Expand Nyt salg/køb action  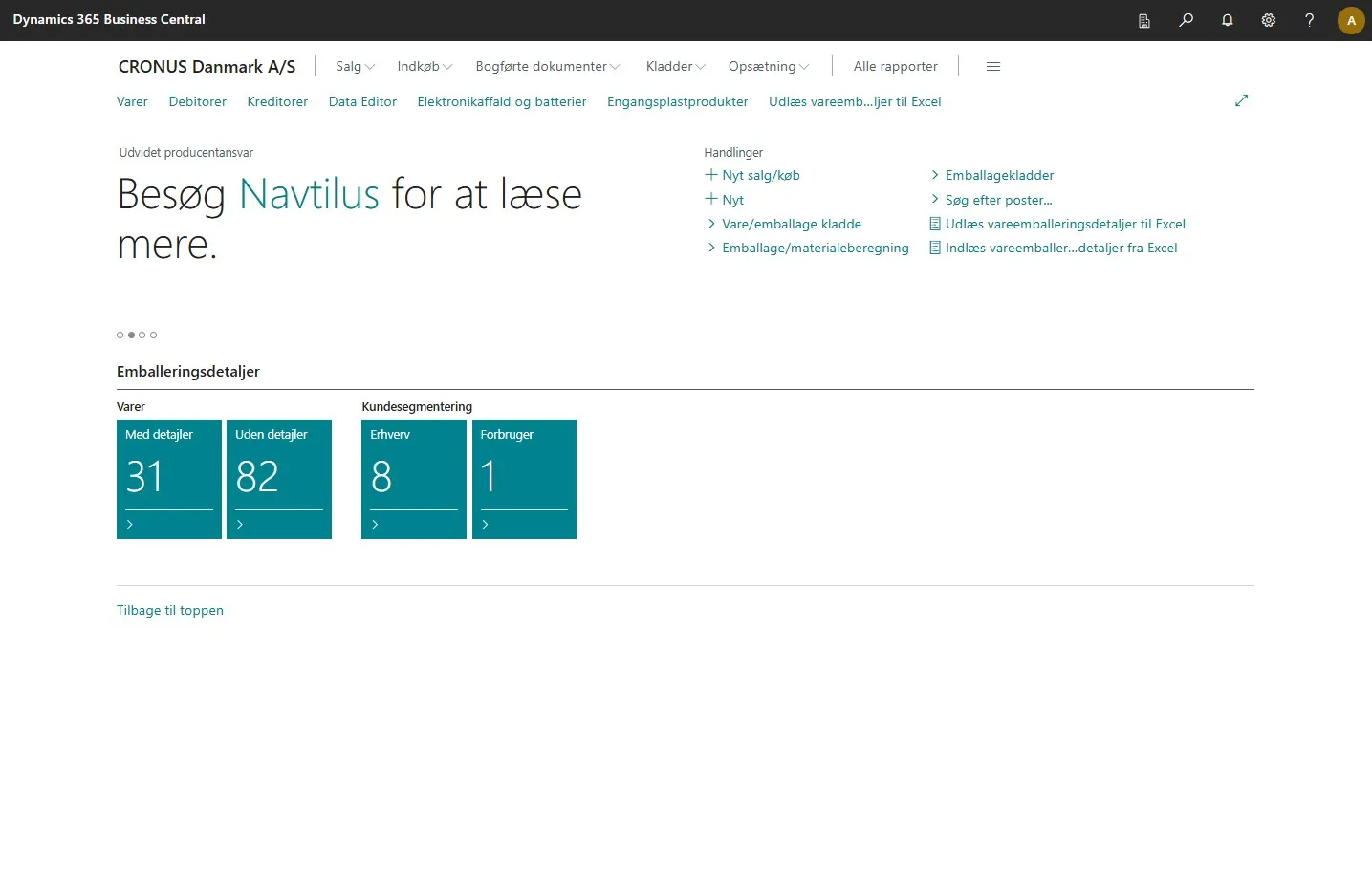click(x=752, y=175)
